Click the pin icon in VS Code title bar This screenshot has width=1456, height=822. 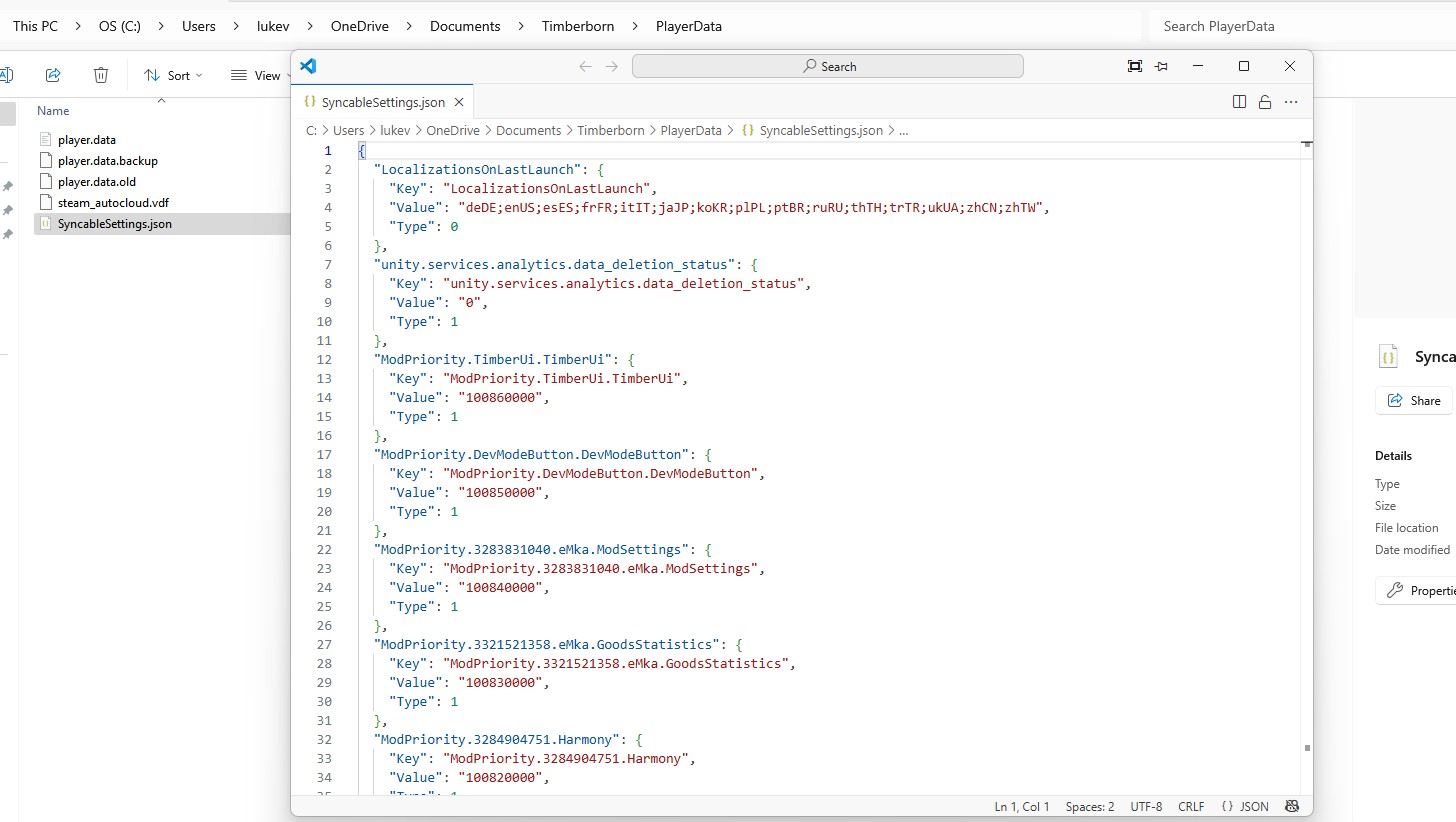click(1162, 66)
